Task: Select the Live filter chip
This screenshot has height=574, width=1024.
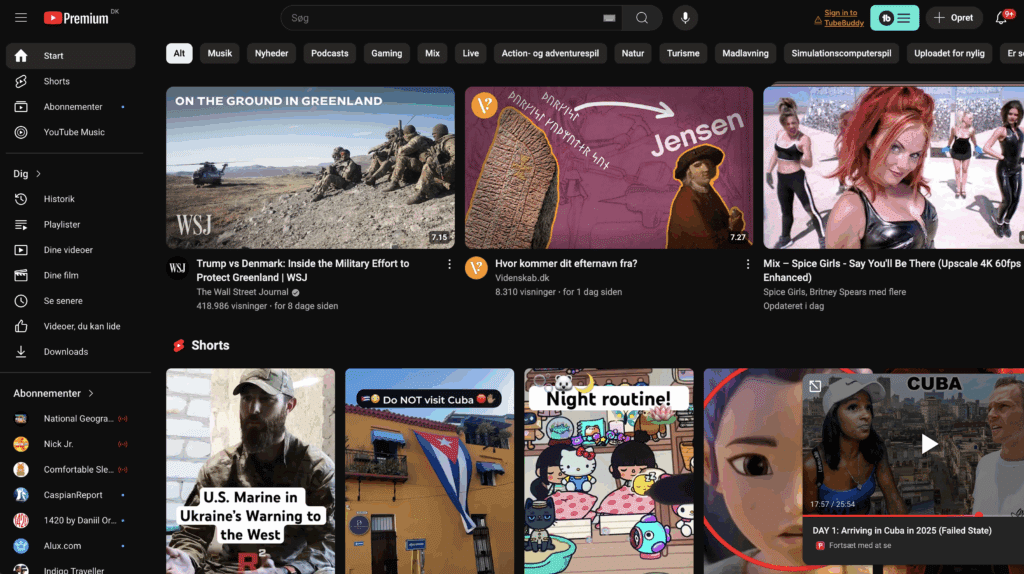Action: click(470, 54)
